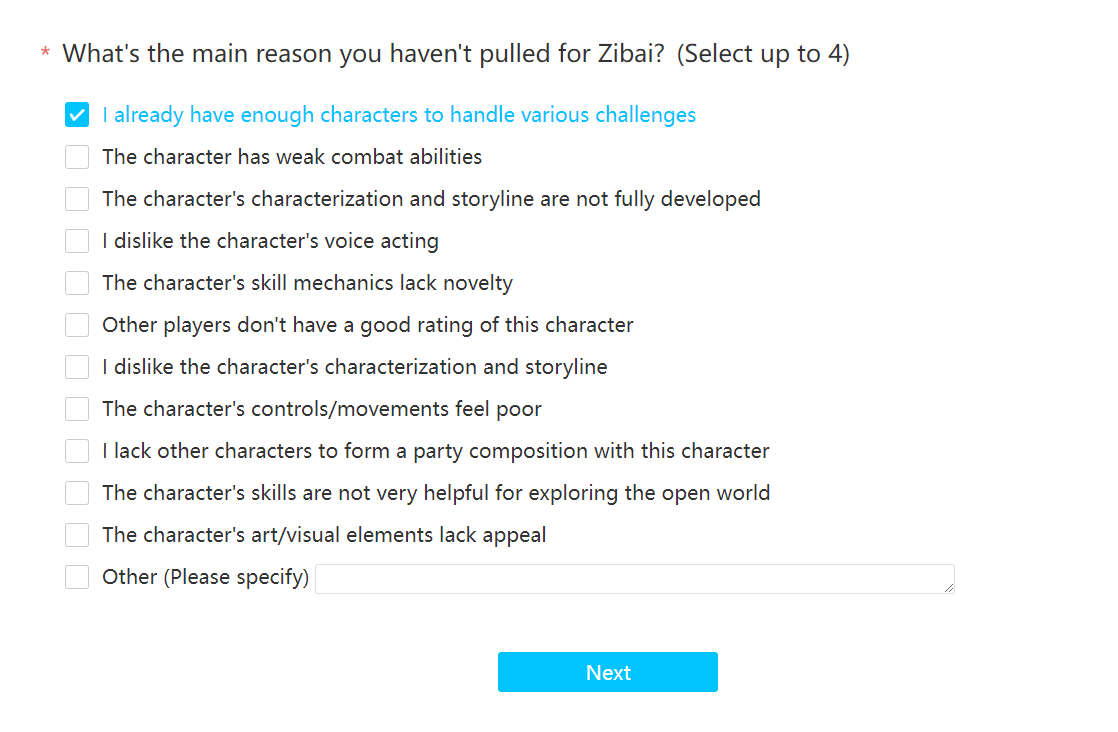Uncheck "I already have enough characters" checkbox

click(77, 115)
